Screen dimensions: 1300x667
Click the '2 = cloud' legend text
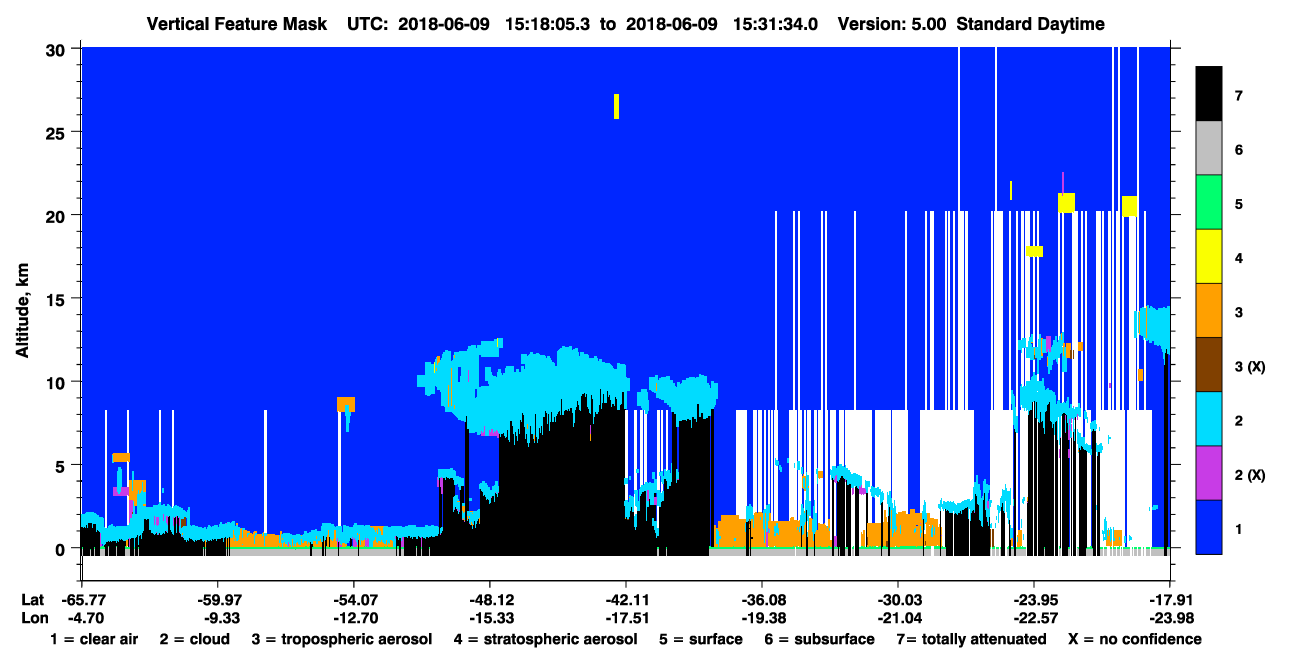pyautogui.click(x=194, y=639)
